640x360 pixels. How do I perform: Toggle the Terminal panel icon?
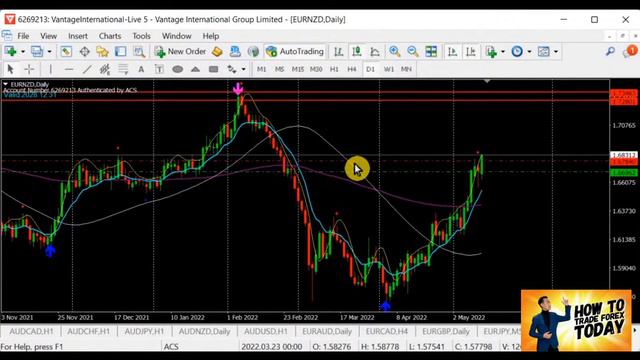point(120,51)
